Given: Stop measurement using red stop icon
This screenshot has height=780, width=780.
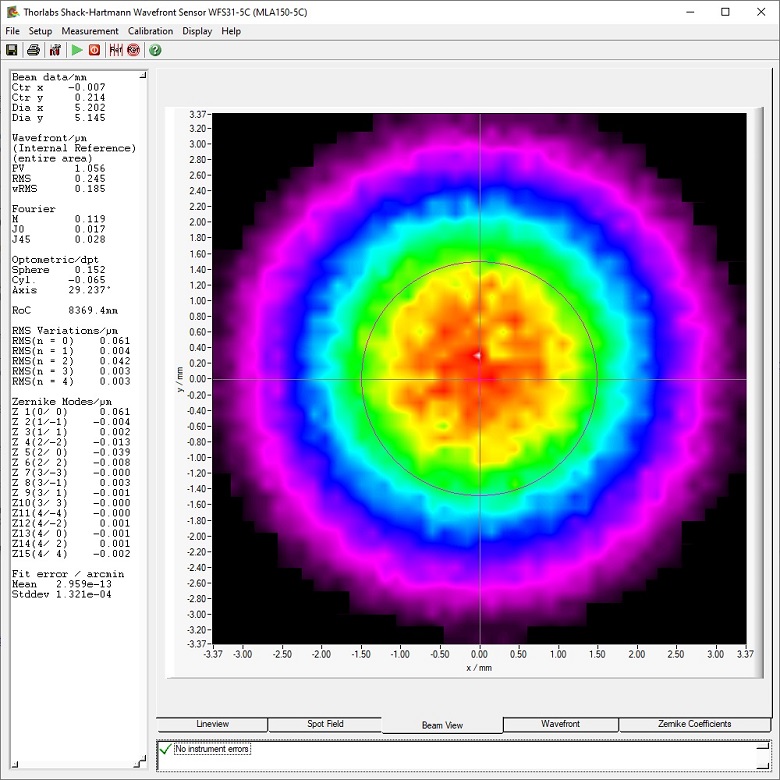Looking at the screenshot, I should (x=95, y=50).
